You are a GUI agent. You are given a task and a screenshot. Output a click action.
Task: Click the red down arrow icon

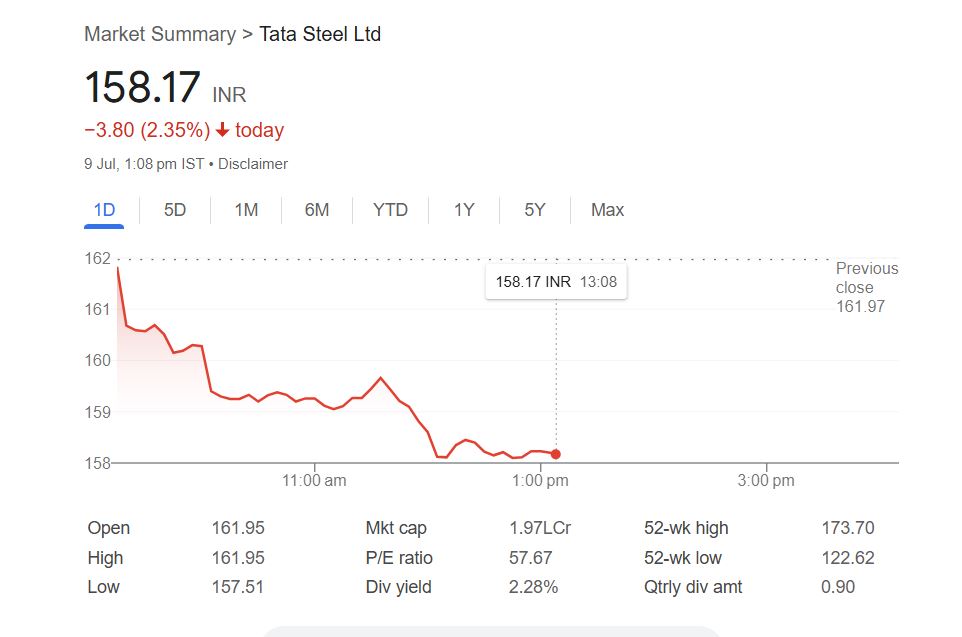(x=222, y=131)
